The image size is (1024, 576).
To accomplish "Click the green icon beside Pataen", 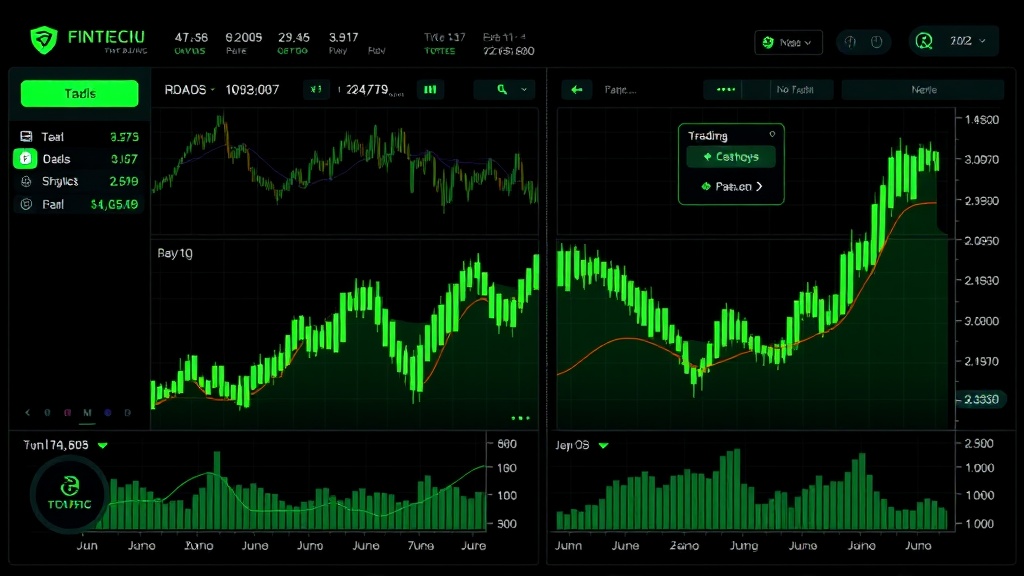I will tap(706, 186).
